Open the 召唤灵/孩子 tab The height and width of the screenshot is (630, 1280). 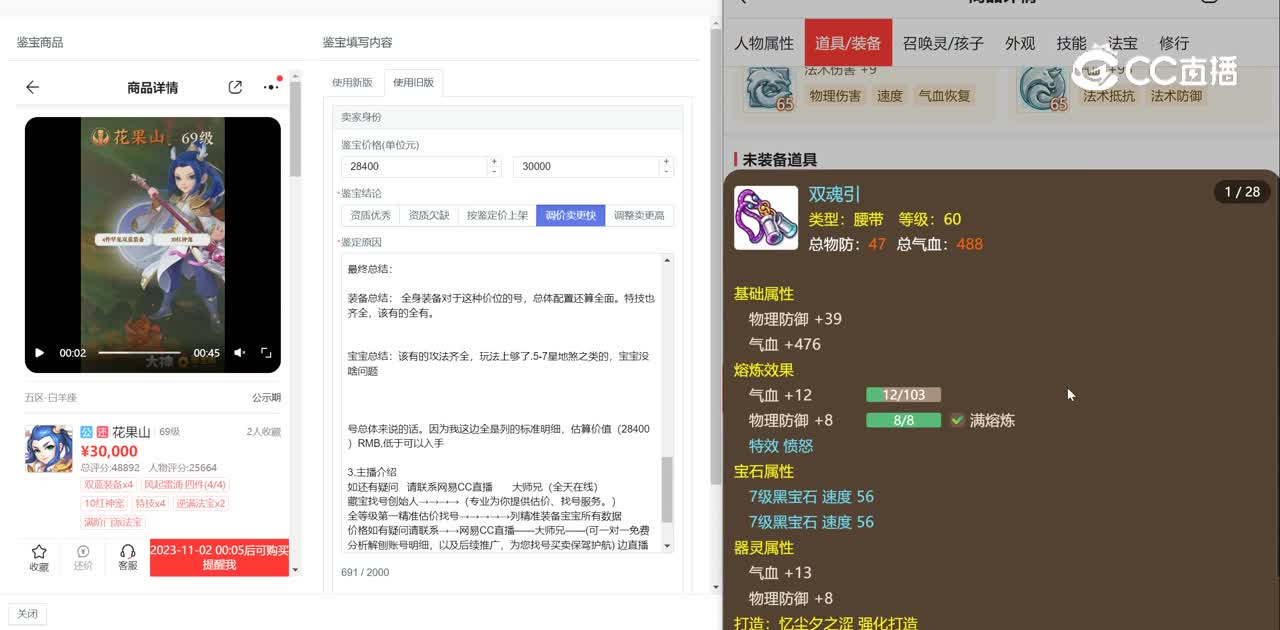(943, 43)
